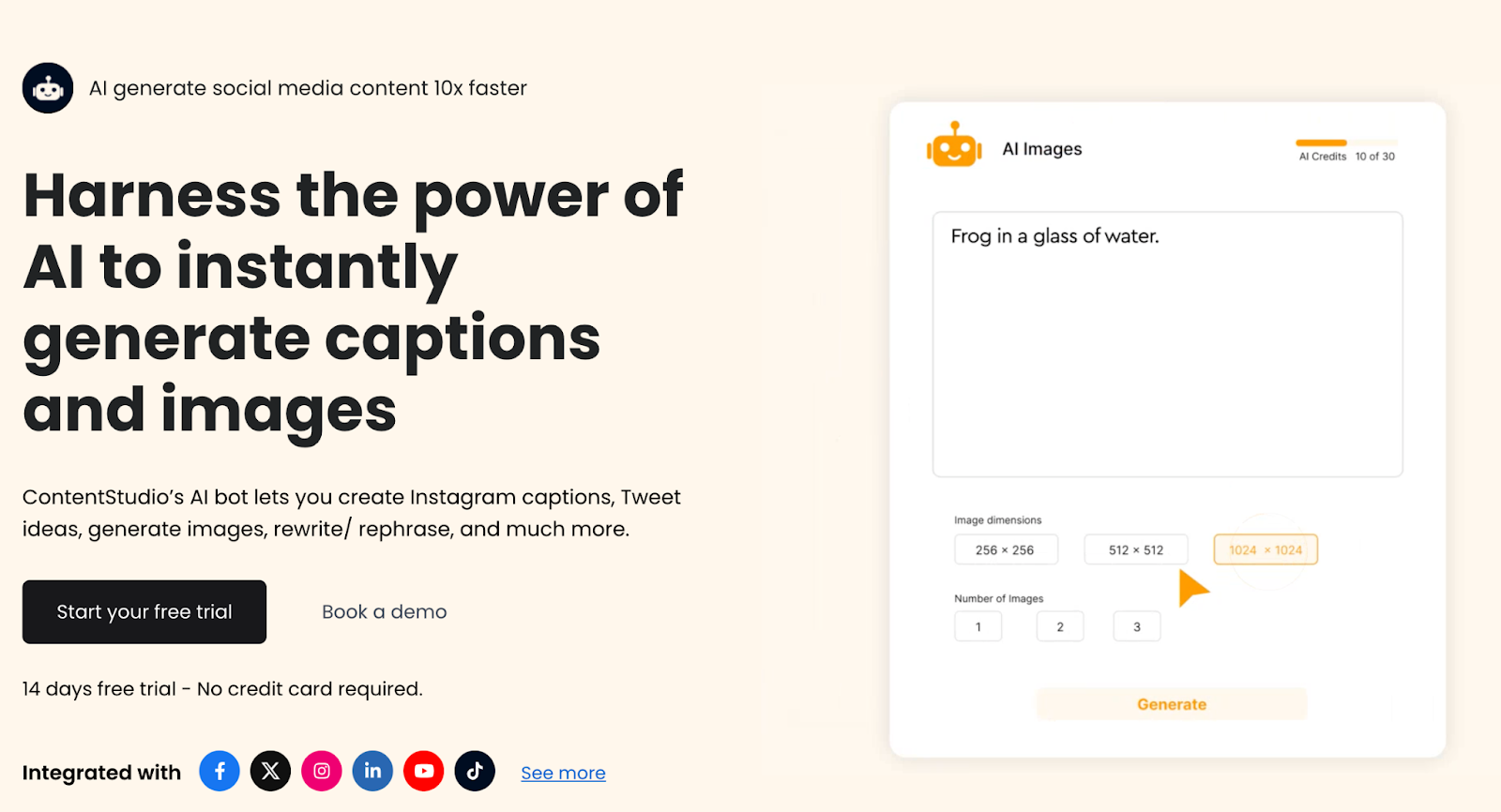Click the orange AI Images robot icon
The image size is (1501, 812).
[x=954, y=145]
